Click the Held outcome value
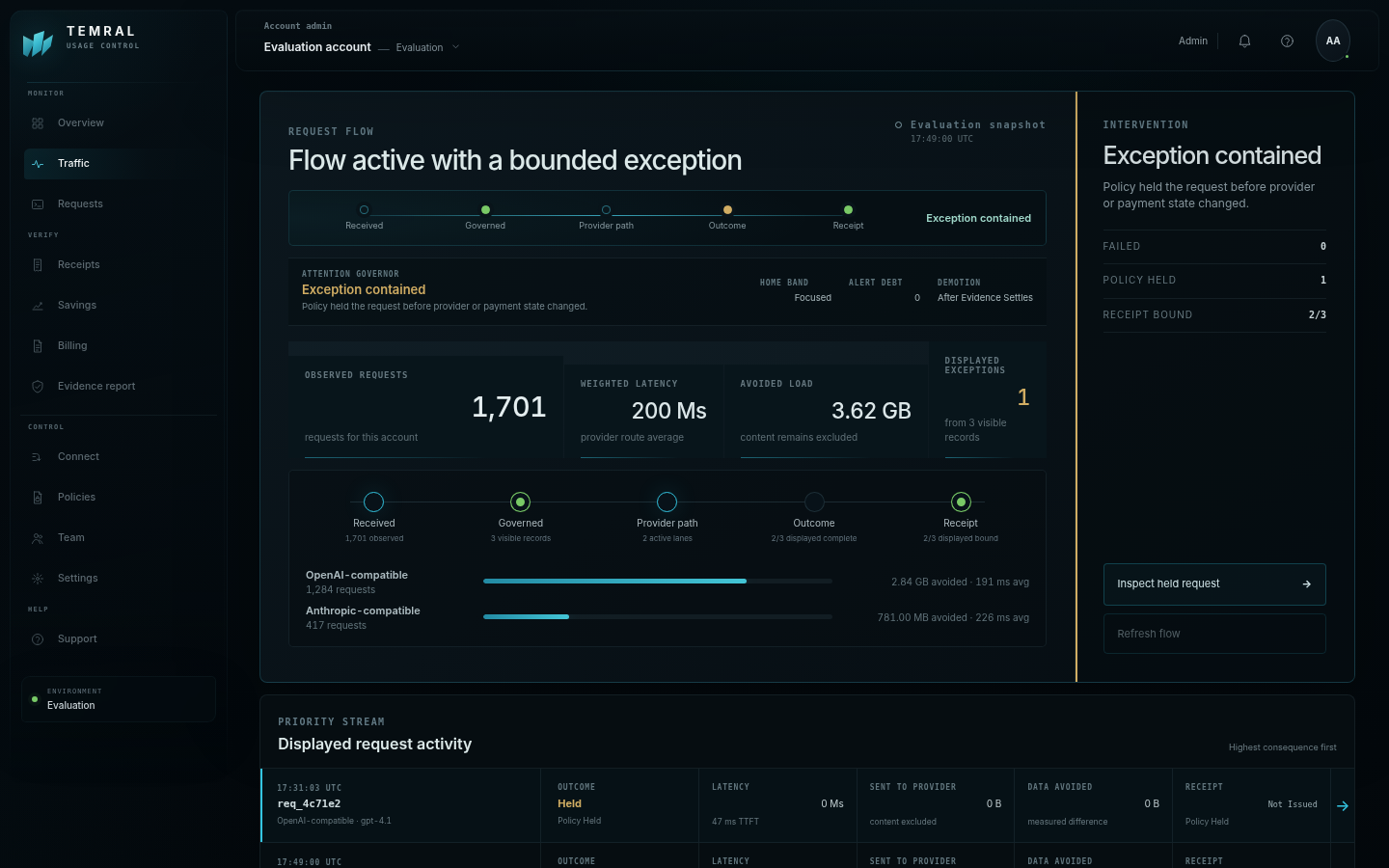Screen dimensions: 1389x868 [570, 804]
